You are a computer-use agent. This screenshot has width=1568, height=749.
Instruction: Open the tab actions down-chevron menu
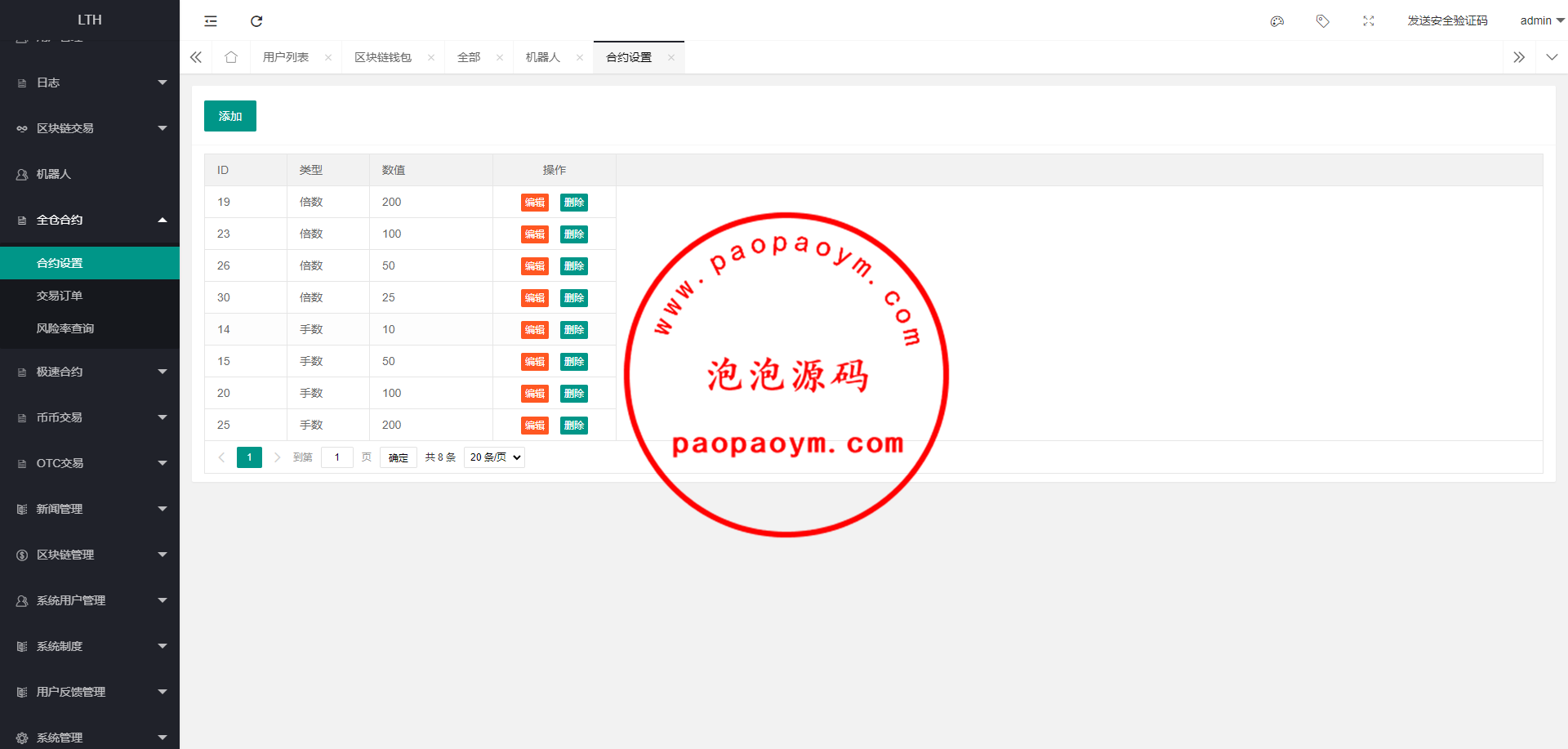coord(1552,57)
